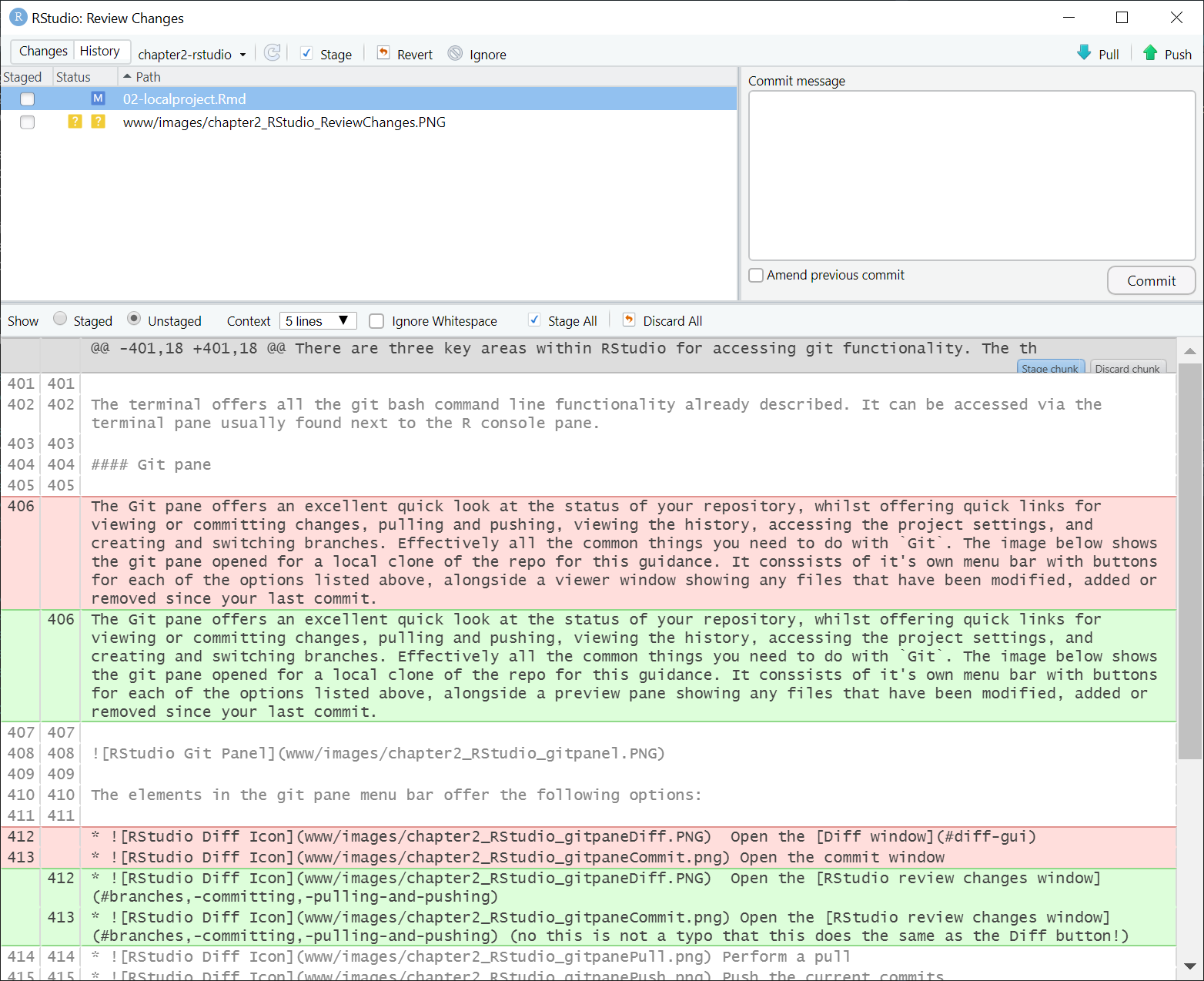Image resolution: width=1204 pixels, height=981 pixels.
Task: Click the Commit button
Action: click(1151, 280)
